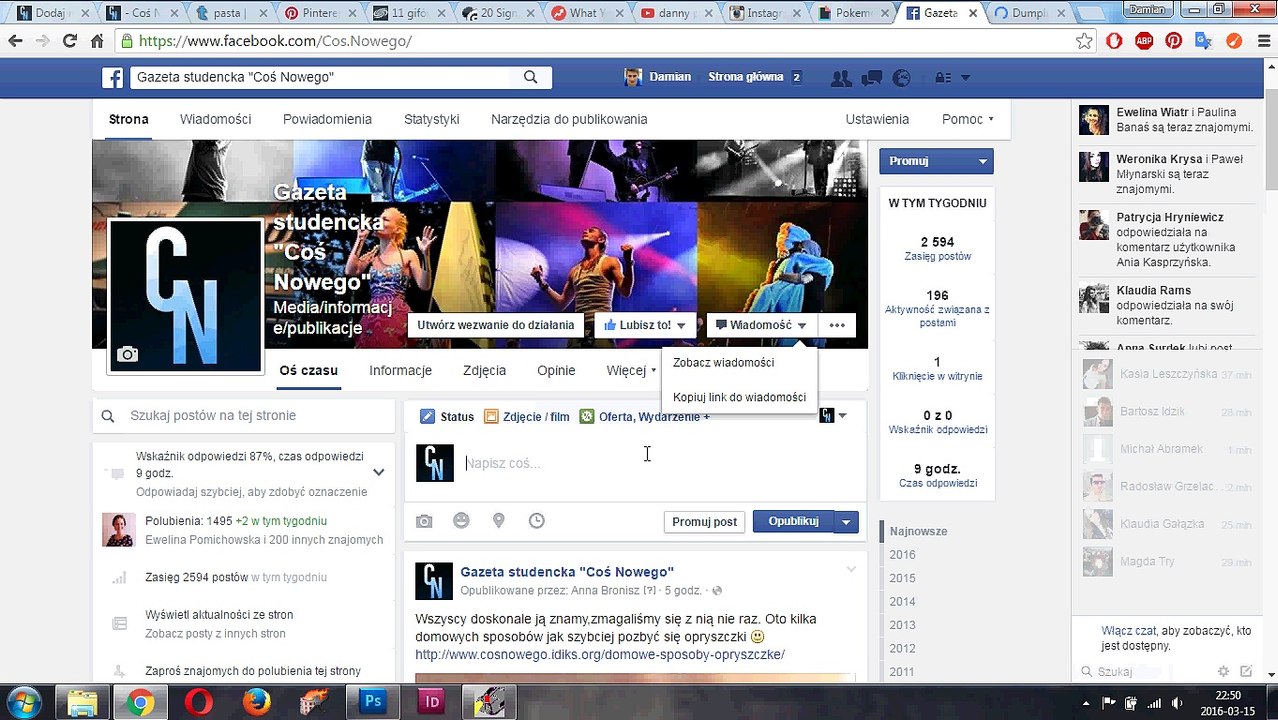
Task: Click Google Translate extension icon
Action: point(1203,41)
